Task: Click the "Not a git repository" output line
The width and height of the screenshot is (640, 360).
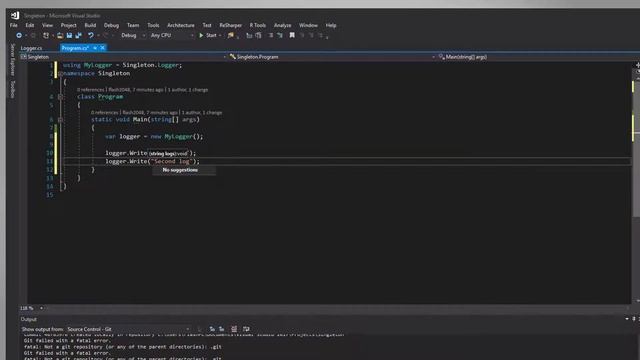Action: coord(122,347)
